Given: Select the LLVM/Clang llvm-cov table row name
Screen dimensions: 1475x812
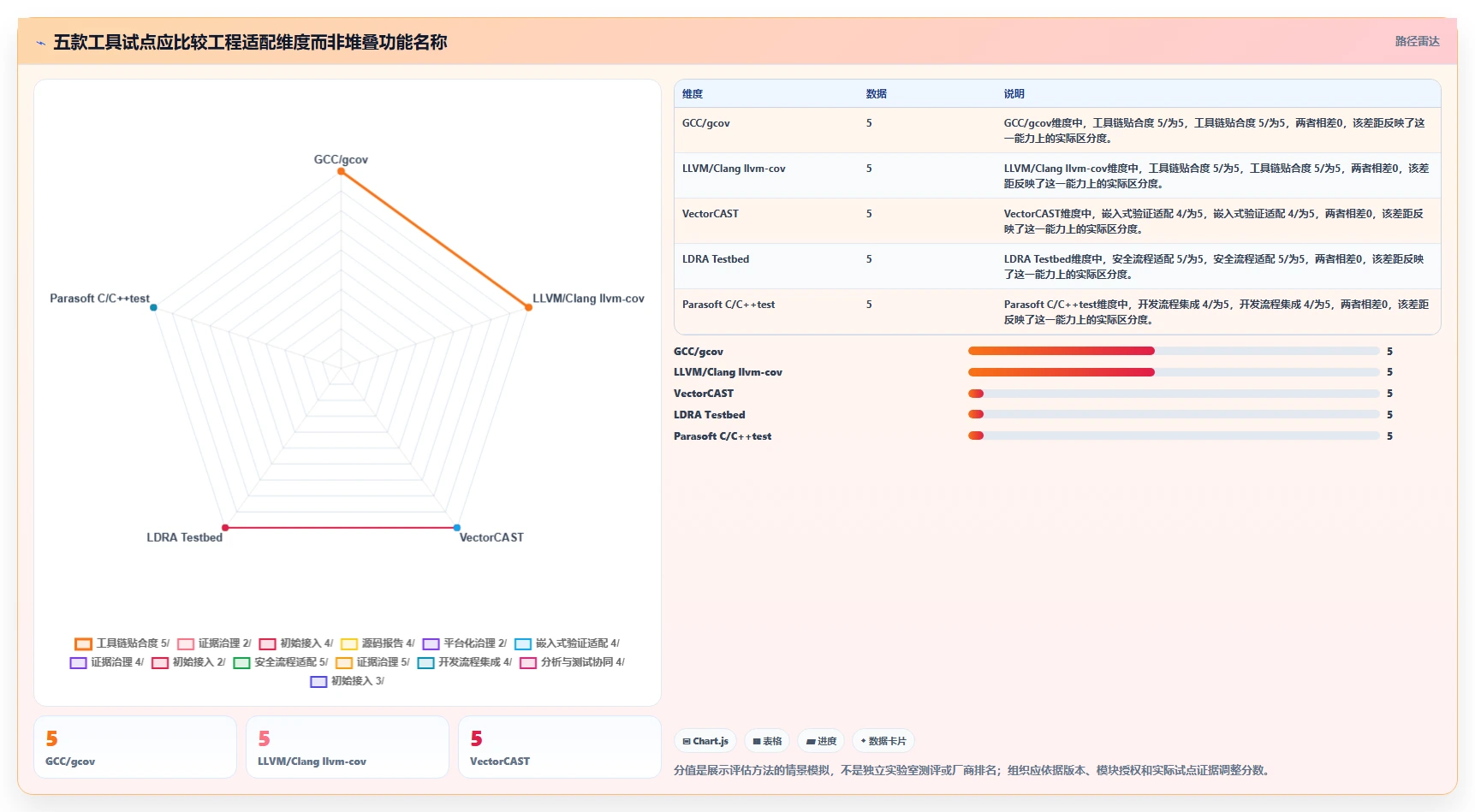Looking at the screenshot, I should pyautogui.click(x=734, y=169).
